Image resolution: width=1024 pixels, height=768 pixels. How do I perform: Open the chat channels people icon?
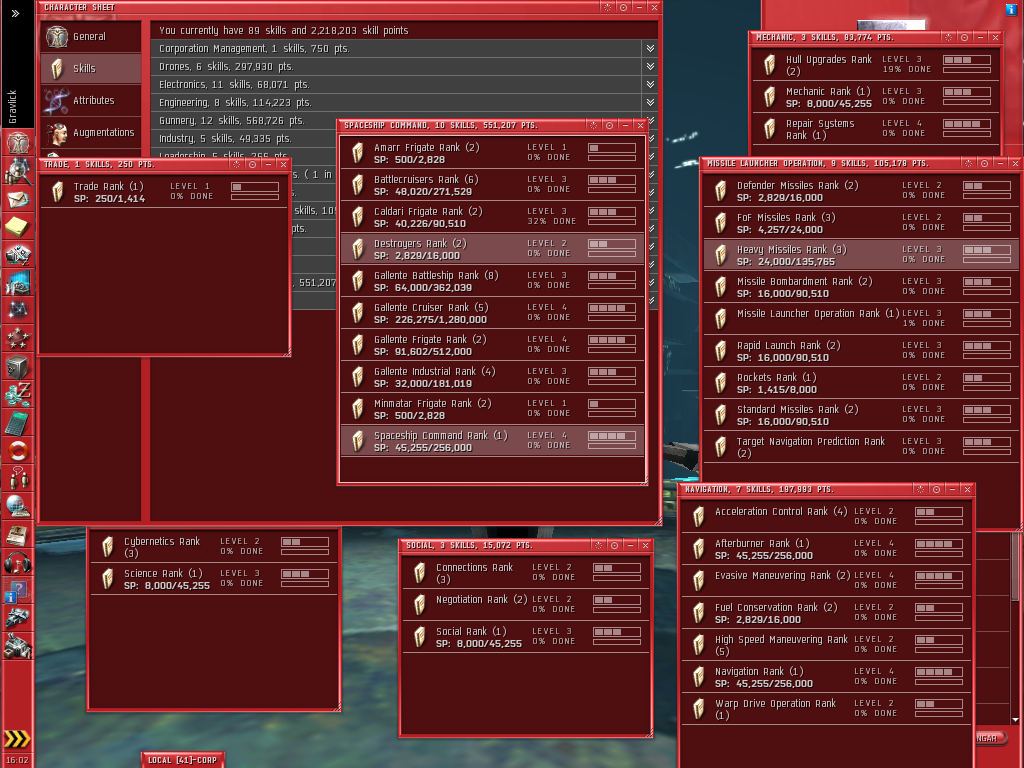[x=18, y=479]
